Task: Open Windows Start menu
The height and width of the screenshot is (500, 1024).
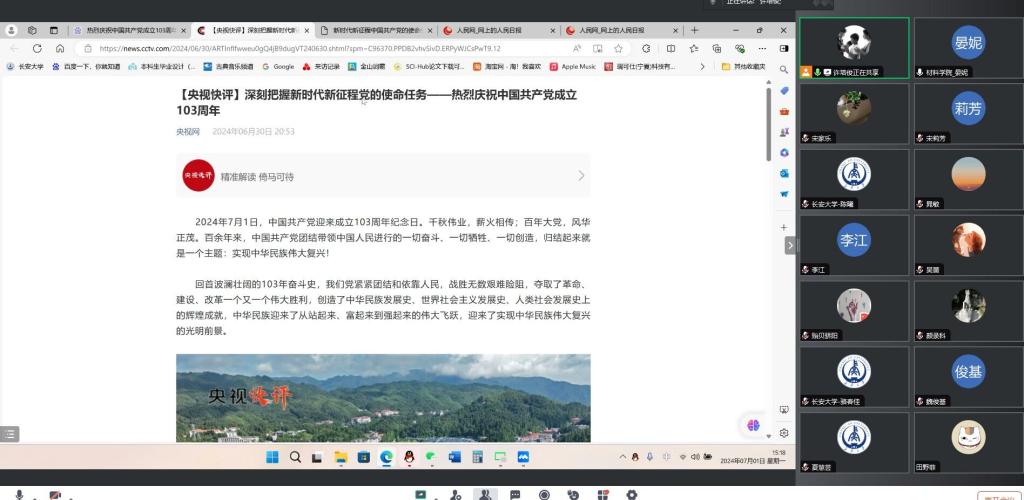Action: (272, 457)
